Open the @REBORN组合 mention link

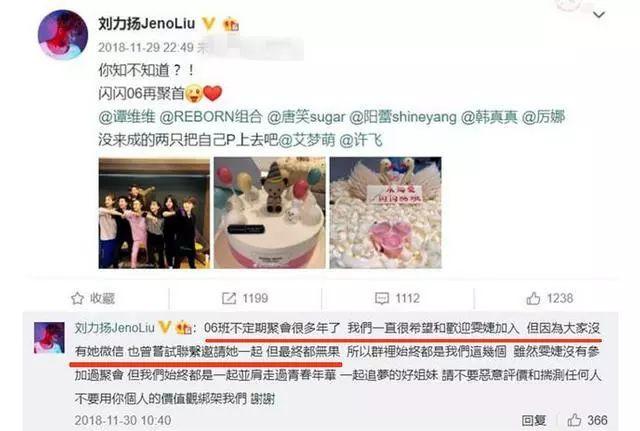pyautogui.click(x=211, y=117)
